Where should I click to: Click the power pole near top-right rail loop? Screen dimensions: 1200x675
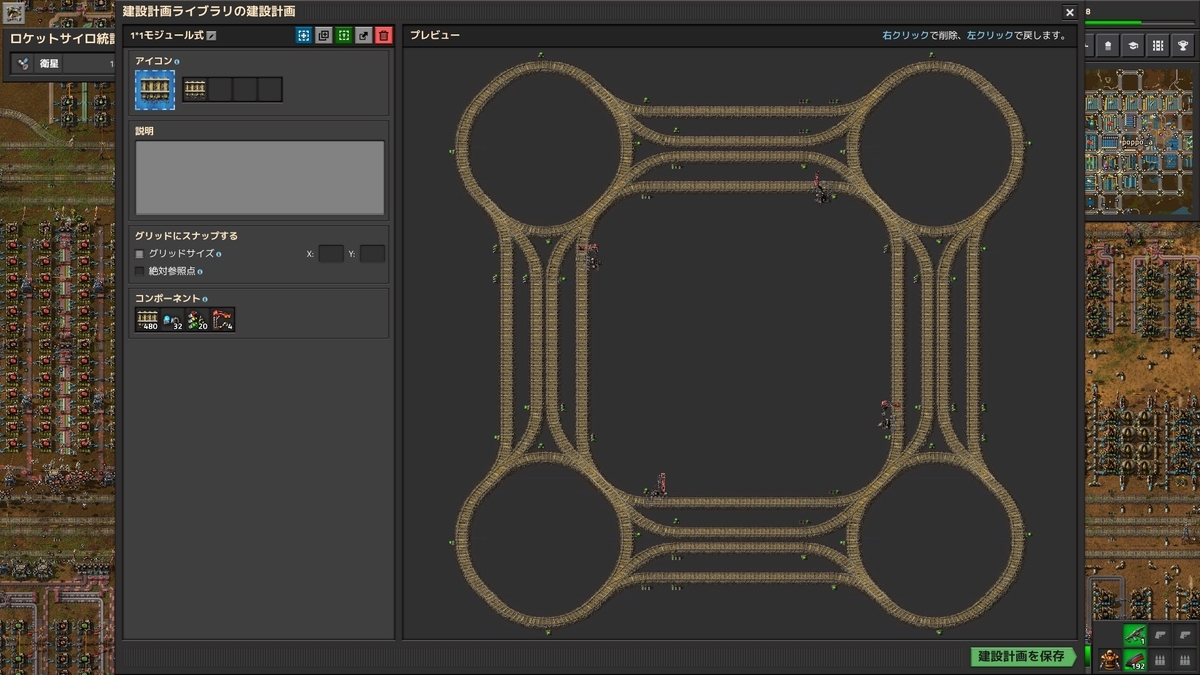click(820, 189)
